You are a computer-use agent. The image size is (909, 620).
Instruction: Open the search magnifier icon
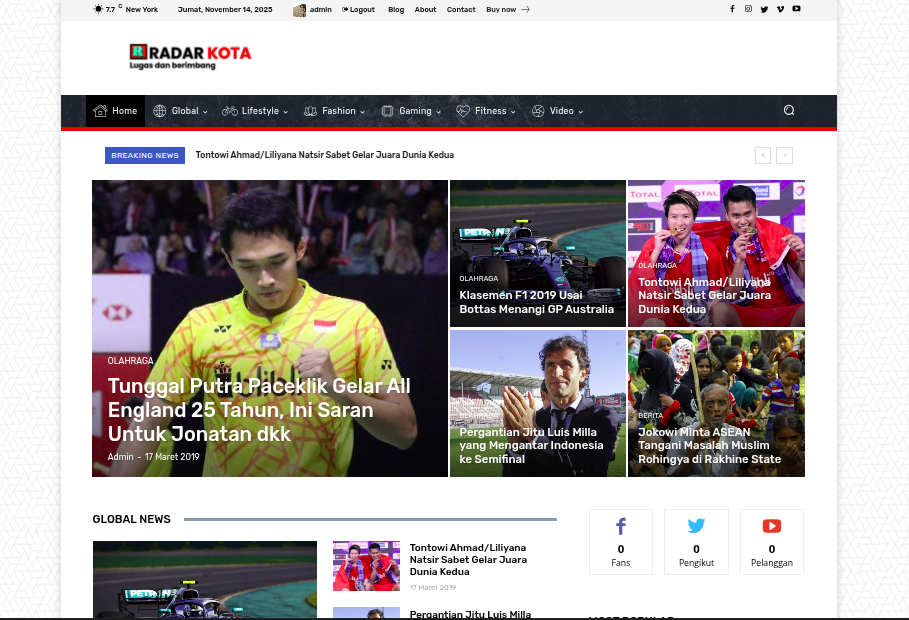tap(789, 111)
